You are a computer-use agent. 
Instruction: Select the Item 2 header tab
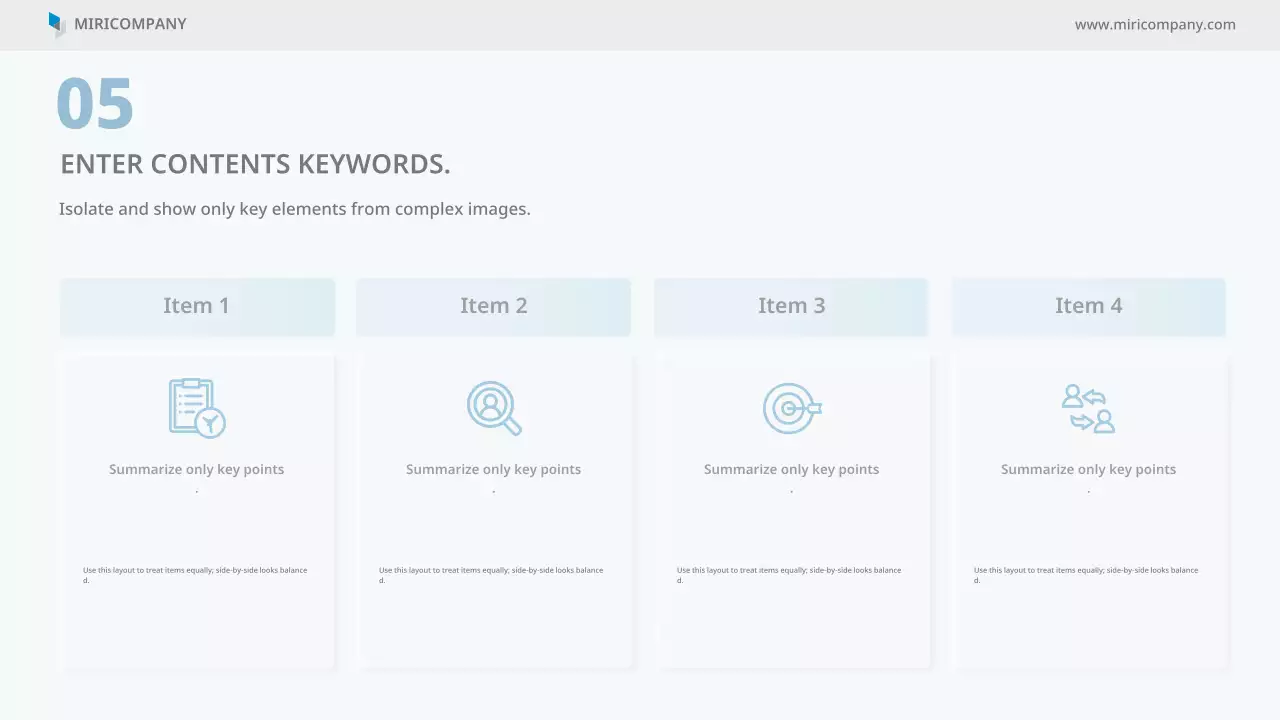pos(493,306)
